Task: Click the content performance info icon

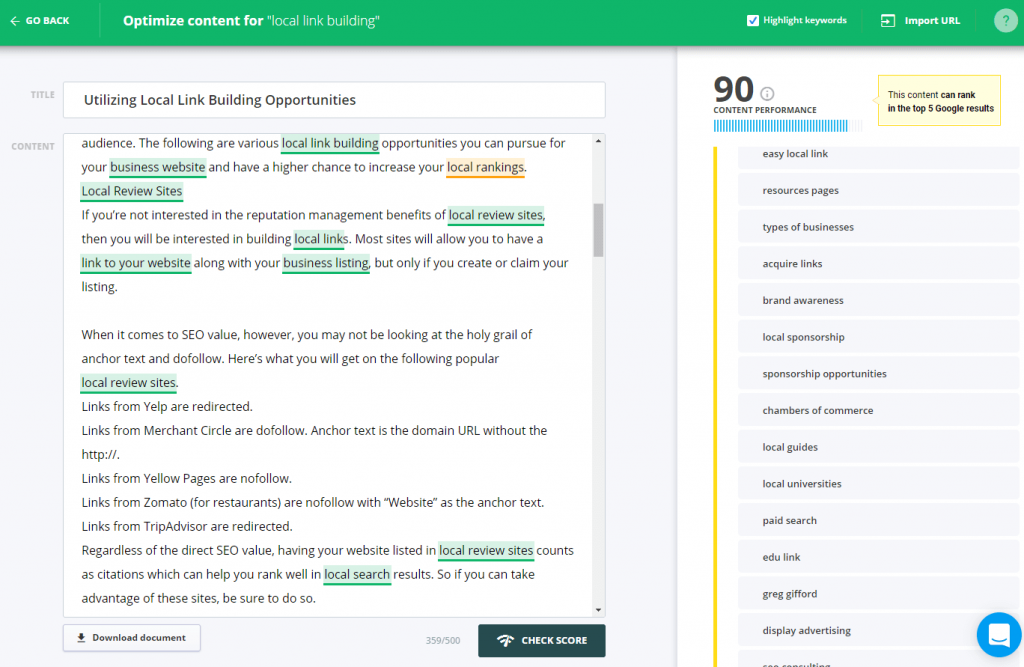Action: [x=767, y=93]
